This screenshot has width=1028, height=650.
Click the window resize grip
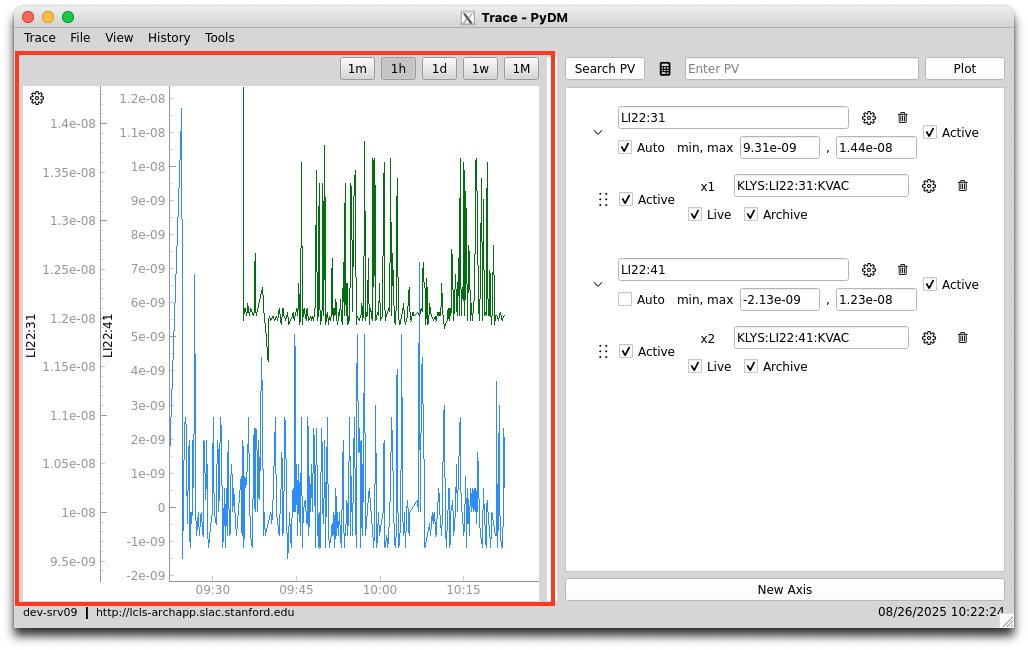pyautogui.click(x=1007, y=621)
